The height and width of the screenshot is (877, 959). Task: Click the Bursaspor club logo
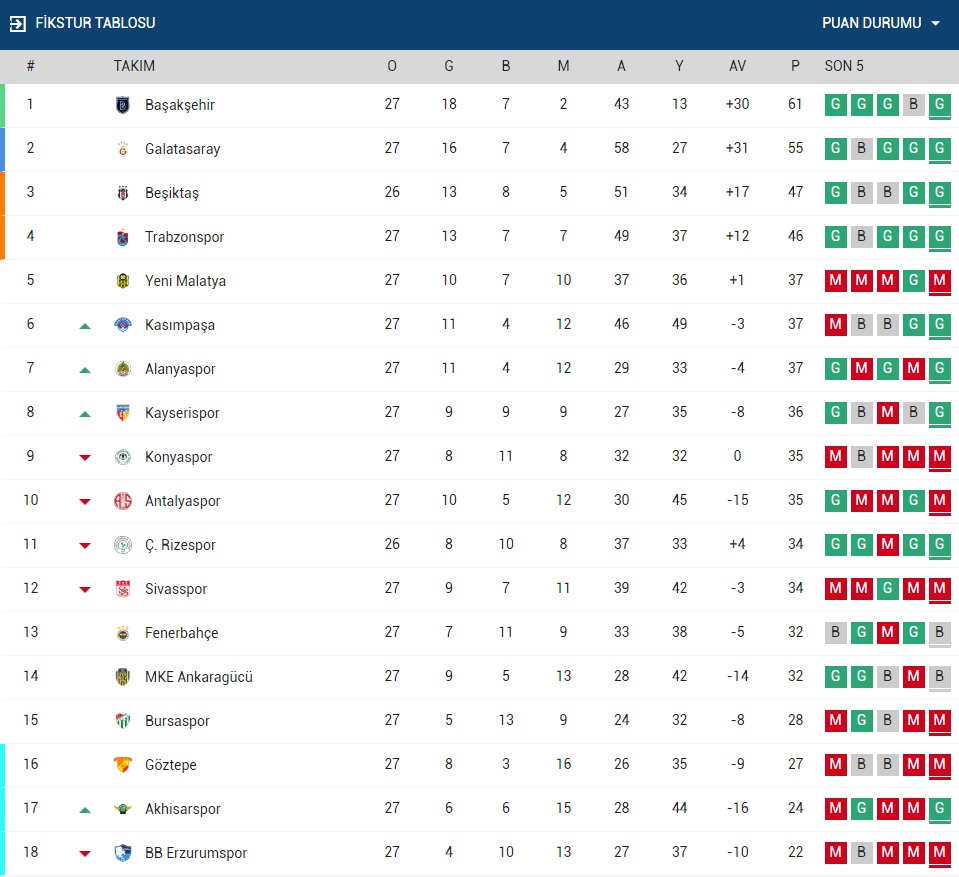pos(123,721)
